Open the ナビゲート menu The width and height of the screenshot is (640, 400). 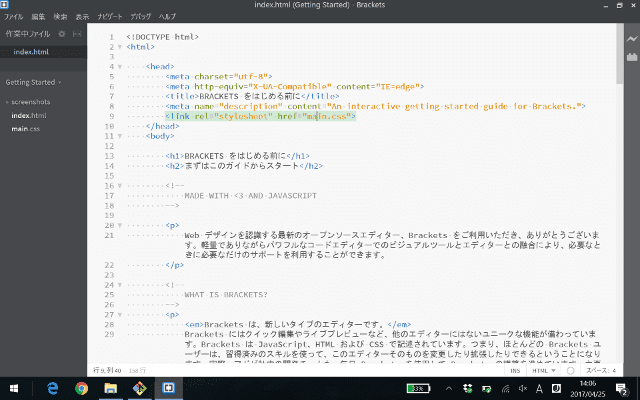point(110,16)
